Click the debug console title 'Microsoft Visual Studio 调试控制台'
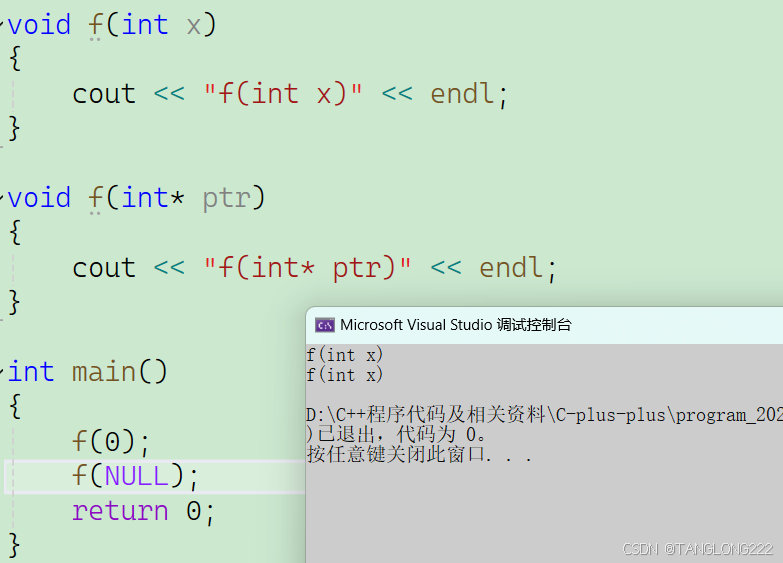783x563 pixels. click(455, 325)
